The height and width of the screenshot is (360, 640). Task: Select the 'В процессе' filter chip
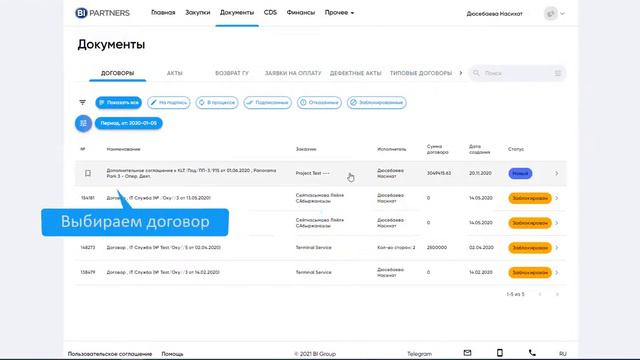(217, 102)
